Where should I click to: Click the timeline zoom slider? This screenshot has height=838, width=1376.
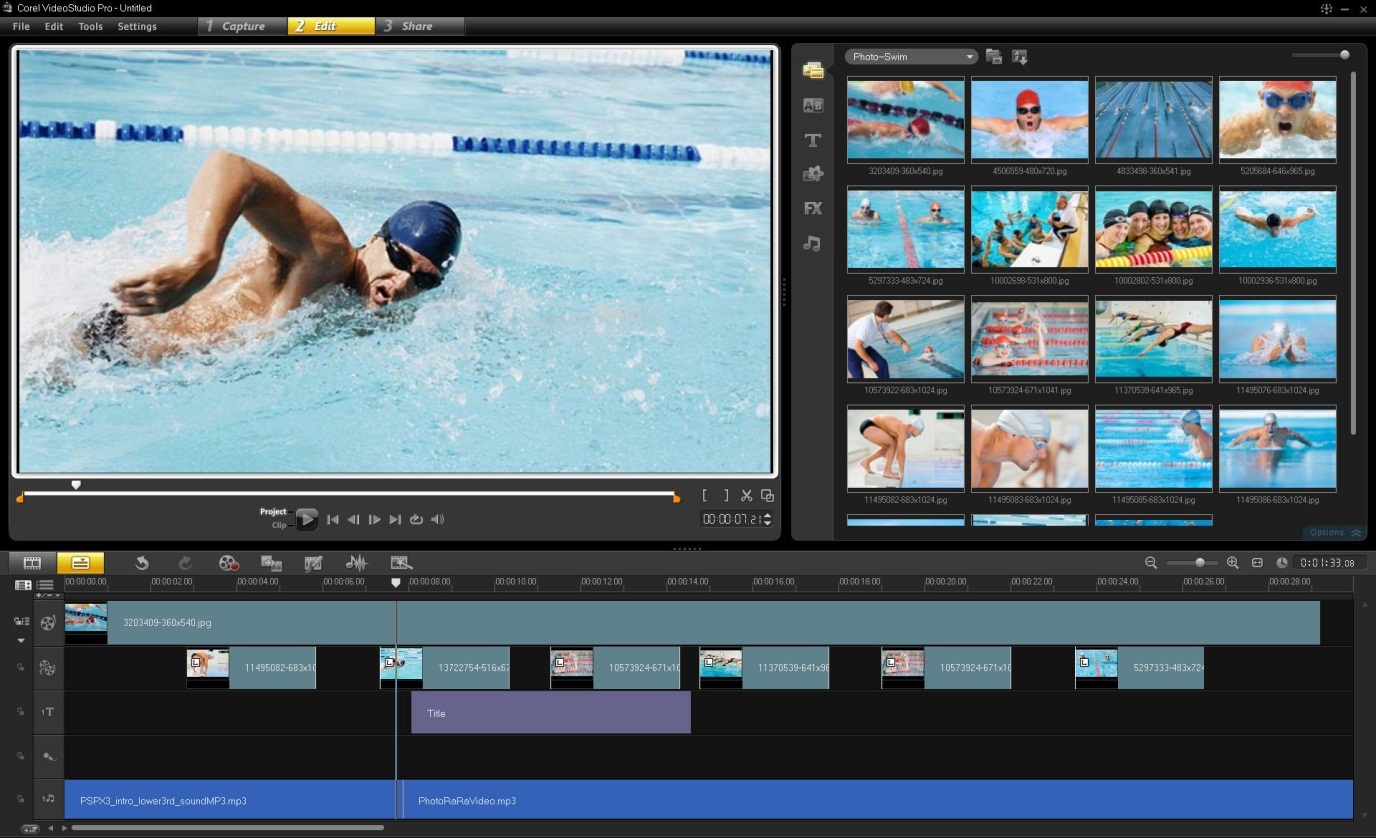click(x=1199, y=563)
